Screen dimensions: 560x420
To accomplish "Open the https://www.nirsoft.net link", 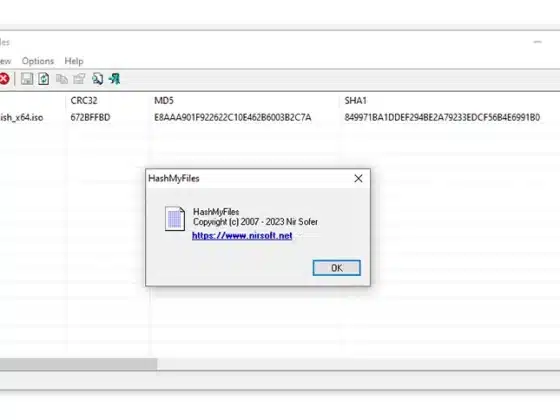I will pyautogui.click(x=242, y=236).
